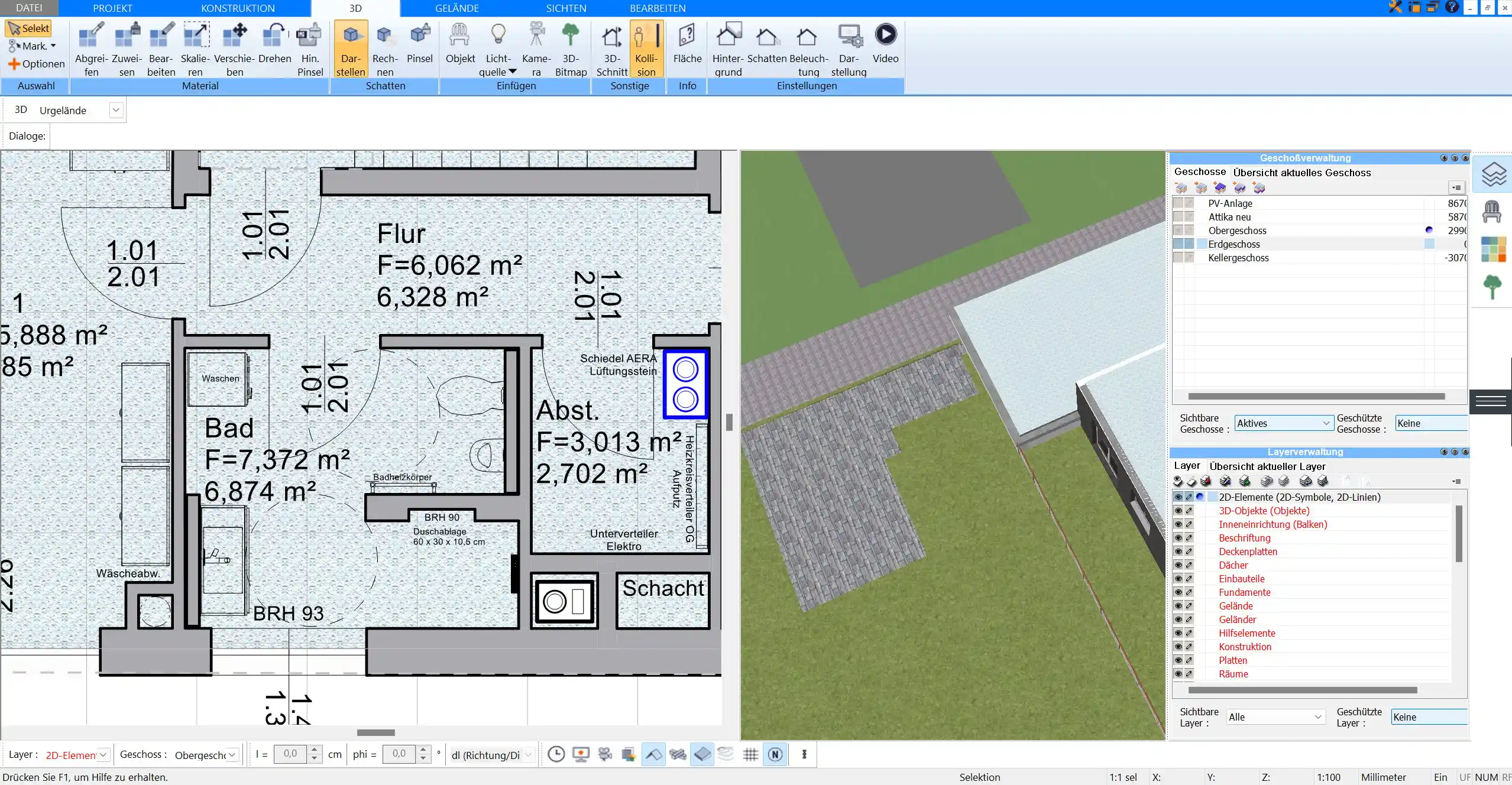Open Geschoßverwaltung panel options menu

(1456, 187)
